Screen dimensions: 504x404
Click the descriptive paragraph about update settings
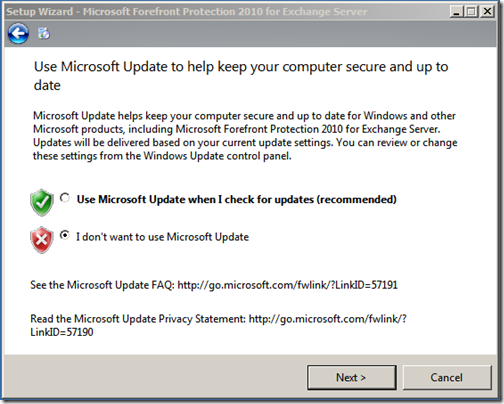tap(245, 136)
